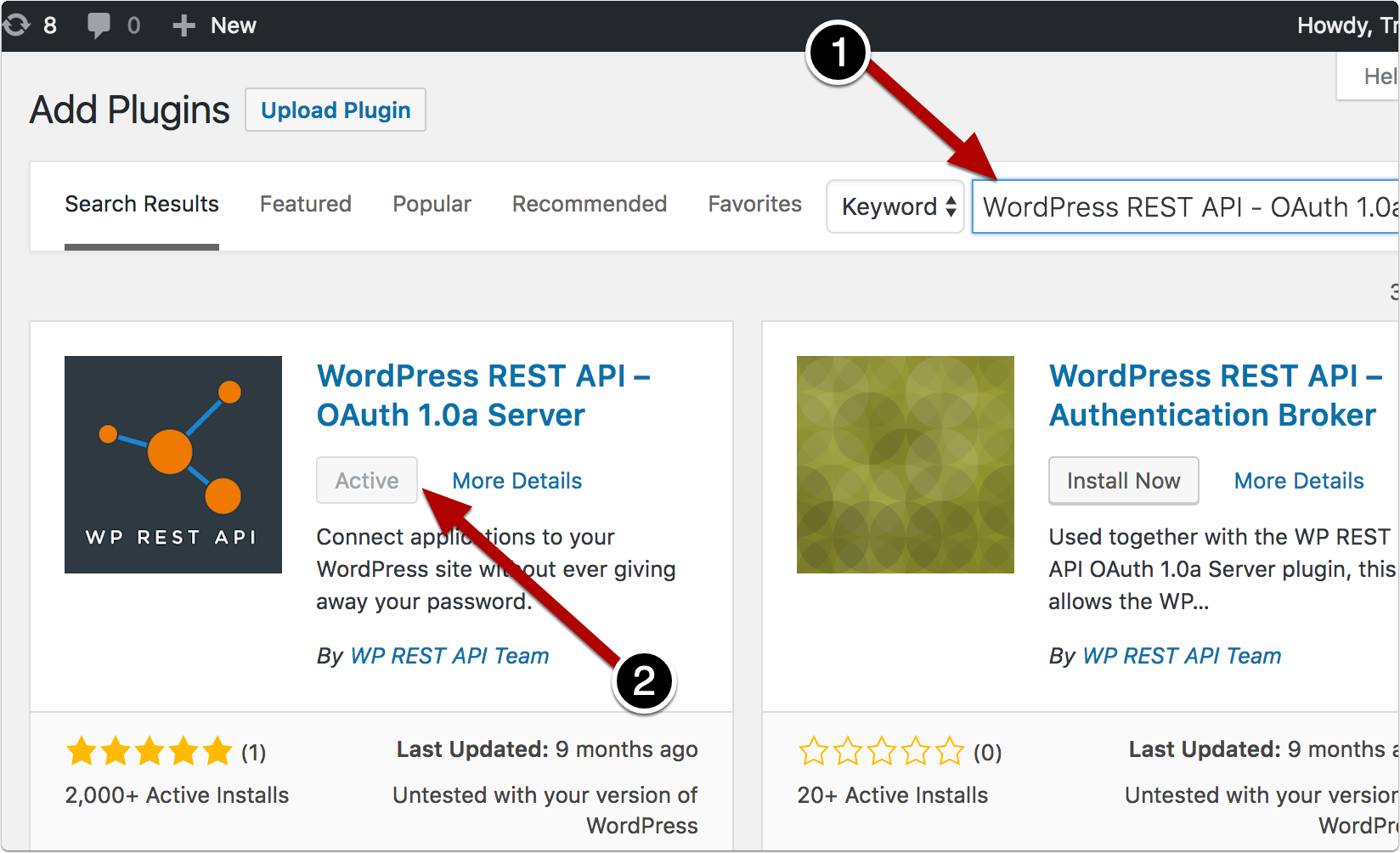1400x853 pixels.
Task: Click the five-star rating of OAuth Server
Action: pyautogui.click(x=149, y=751)
